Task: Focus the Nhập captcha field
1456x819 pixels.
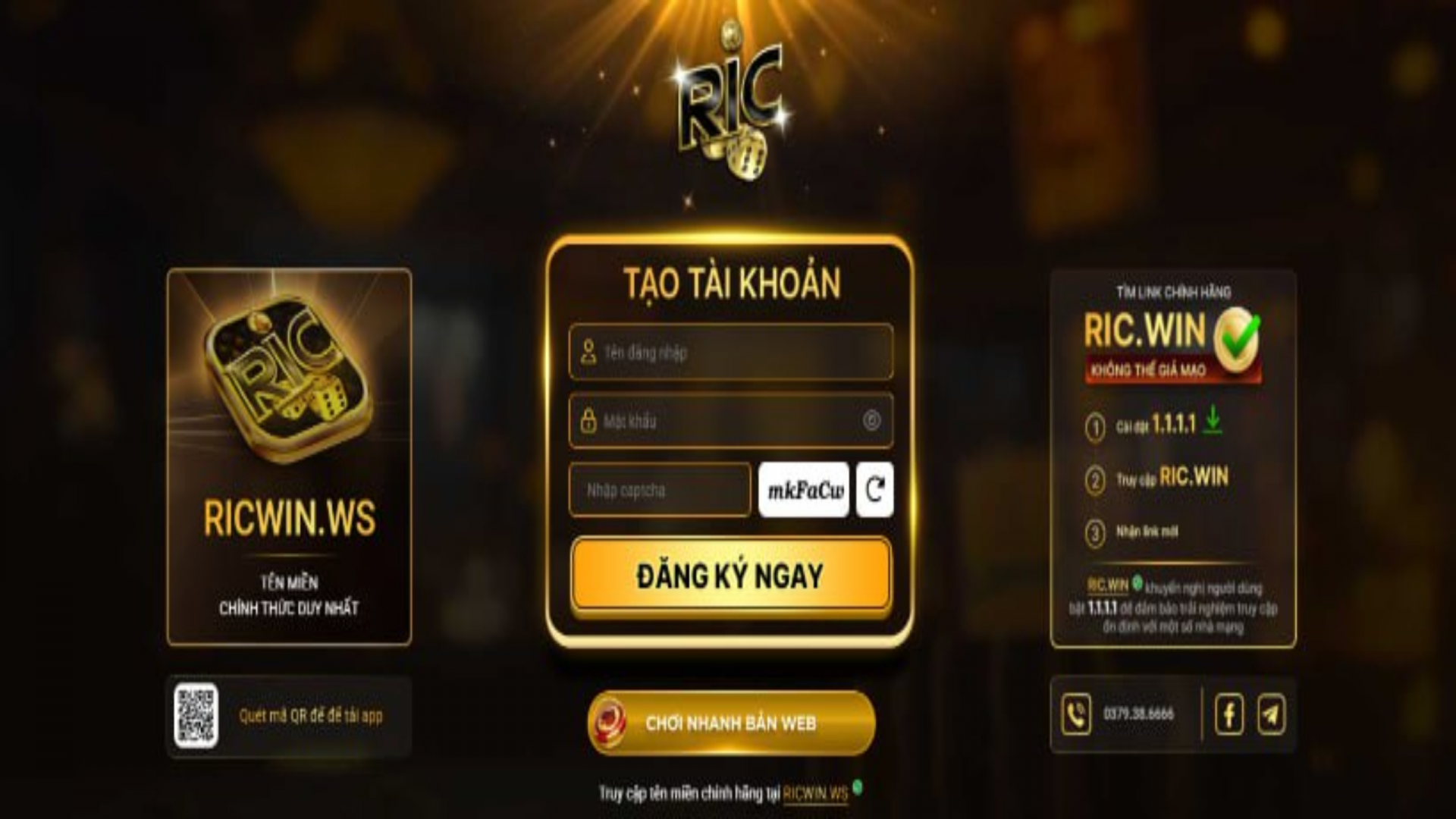Action: click(660, 490)
